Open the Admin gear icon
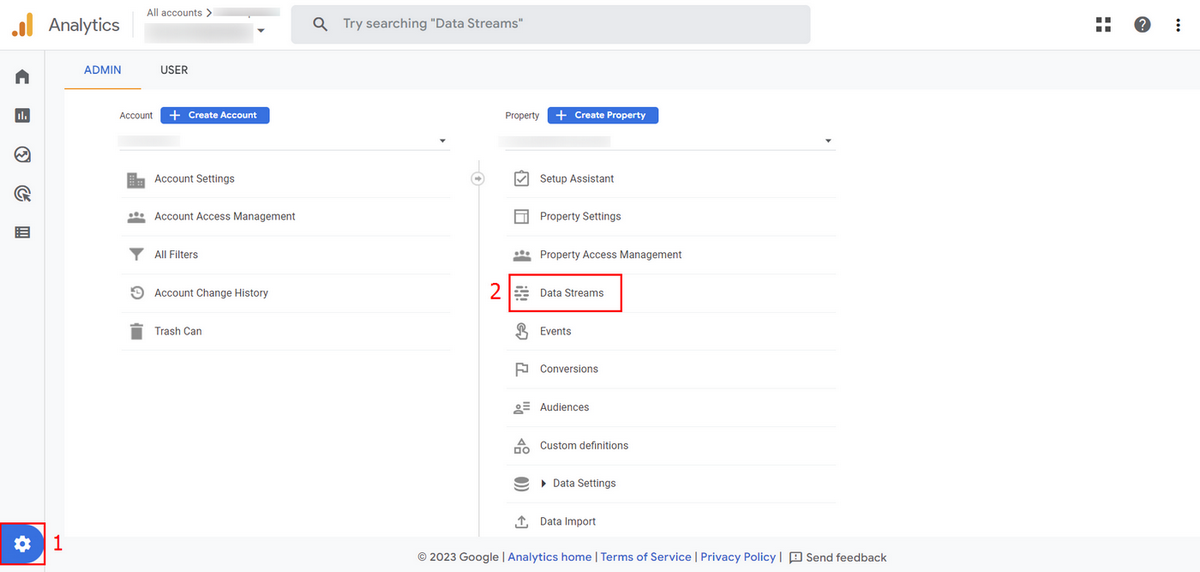Image resolution: width=1200 pixels, height=572 pixels. click(22, 544)
